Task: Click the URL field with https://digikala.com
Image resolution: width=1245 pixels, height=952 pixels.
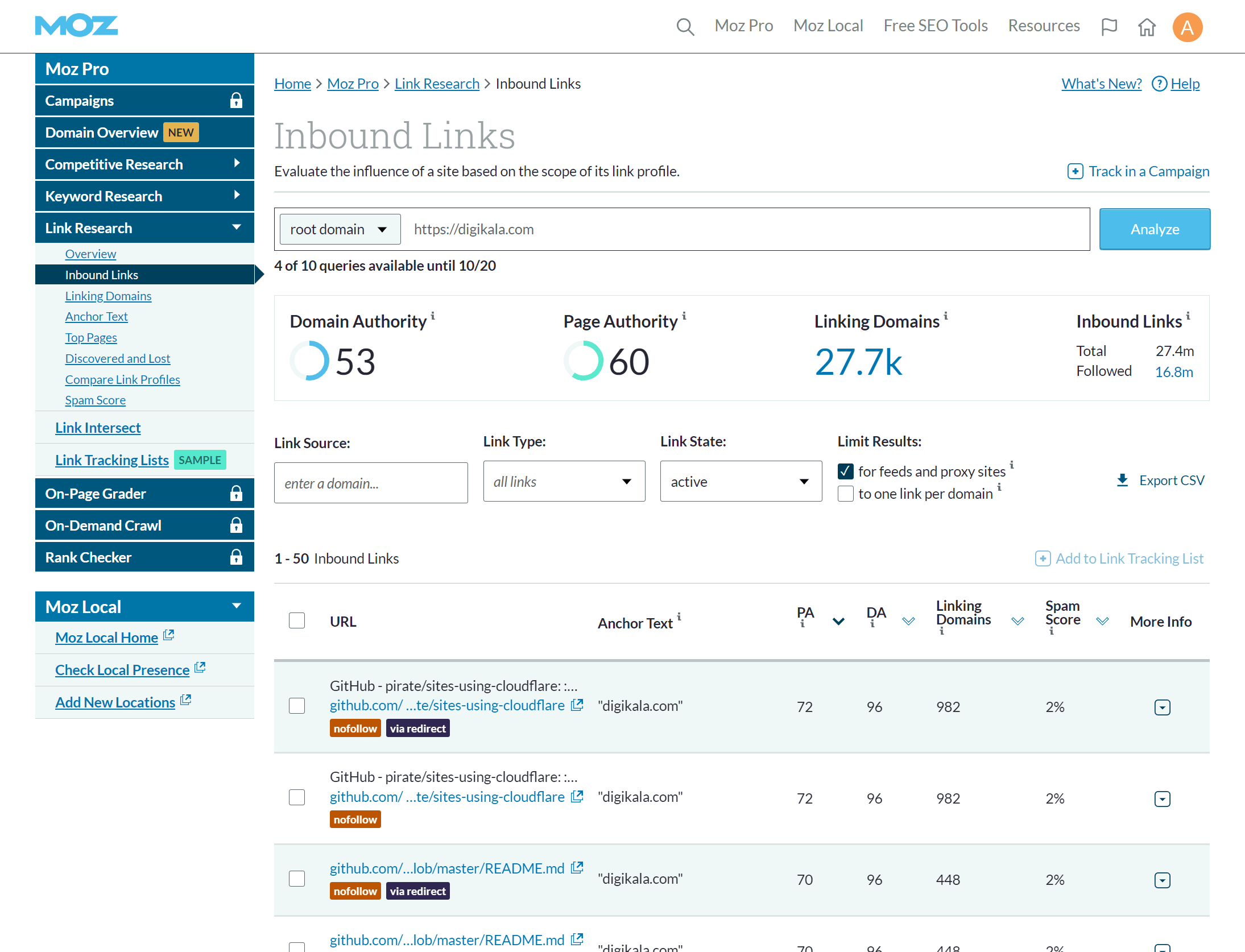Action: (745, 229)
